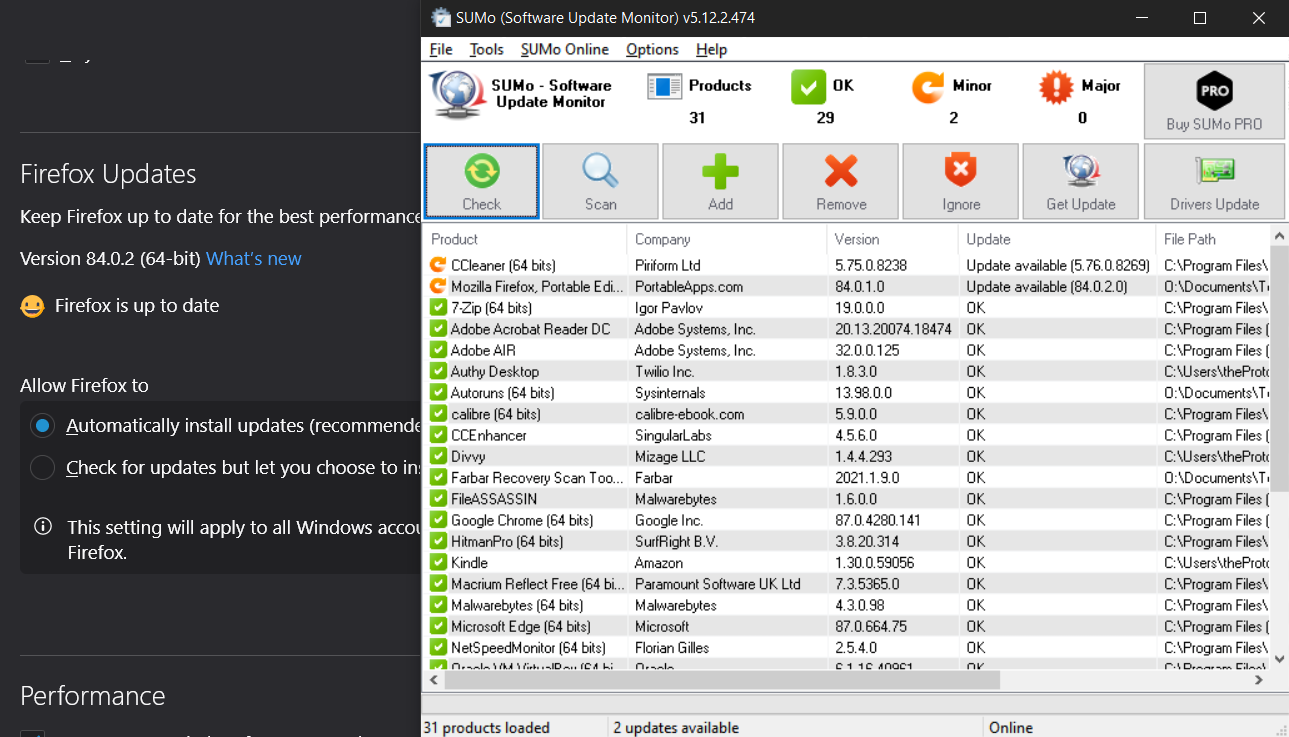Start a Scan with the magnifier icon

point(600,181)
